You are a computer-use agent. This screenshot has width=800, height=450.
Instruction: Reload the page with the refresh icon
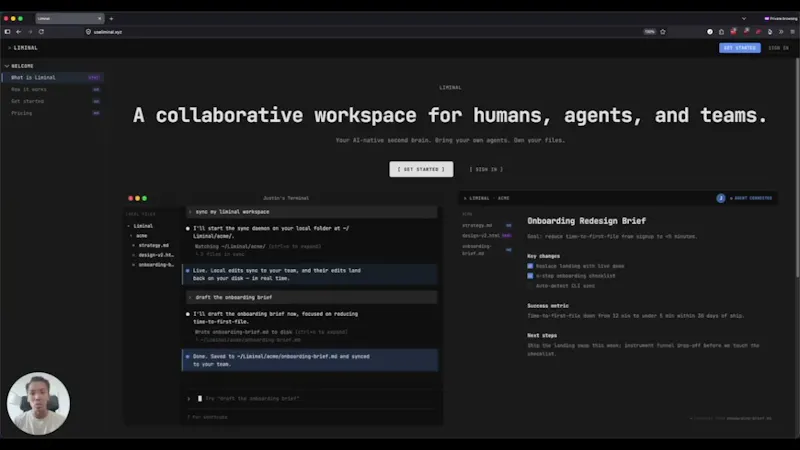point(41,32)
